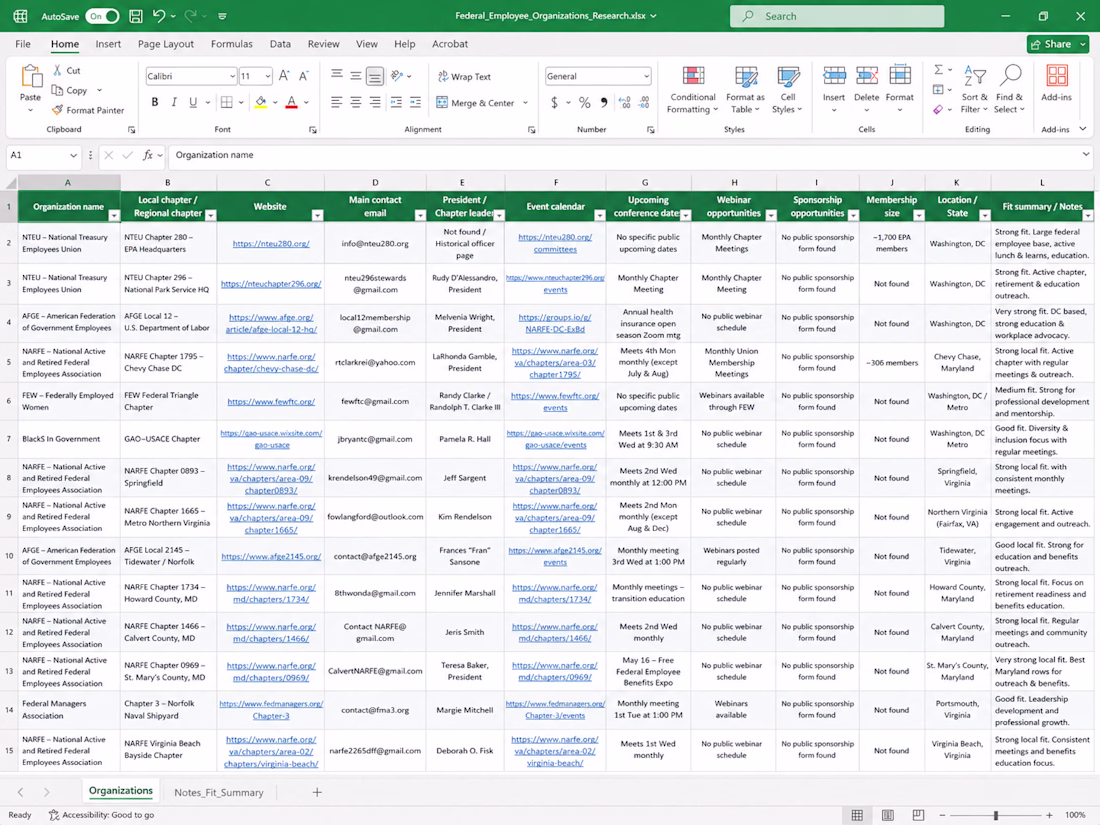The height and width of the screenshot is (825, 1100).
Task: Click Copy in the Clipboard group
Action: 69,90
